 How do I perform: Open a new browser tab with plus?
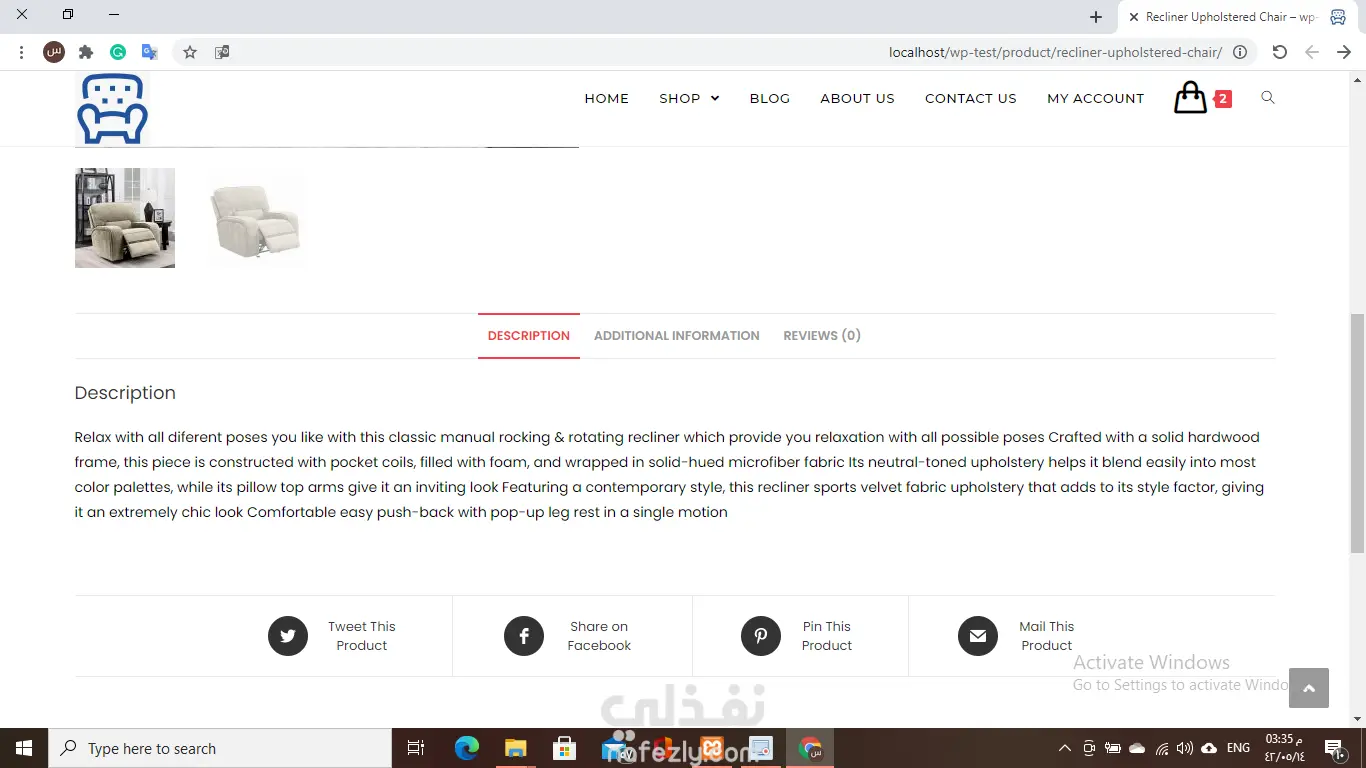[x=1096, y=17]
